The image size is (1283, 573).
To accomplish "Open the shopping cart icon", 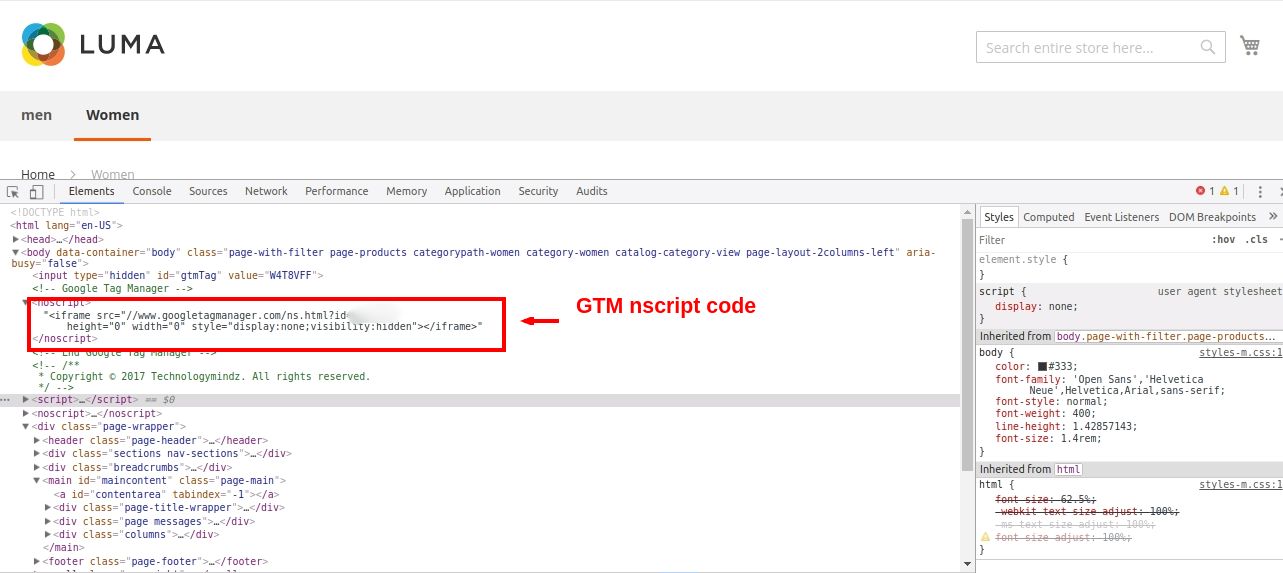I will [x=1249, y=45].
